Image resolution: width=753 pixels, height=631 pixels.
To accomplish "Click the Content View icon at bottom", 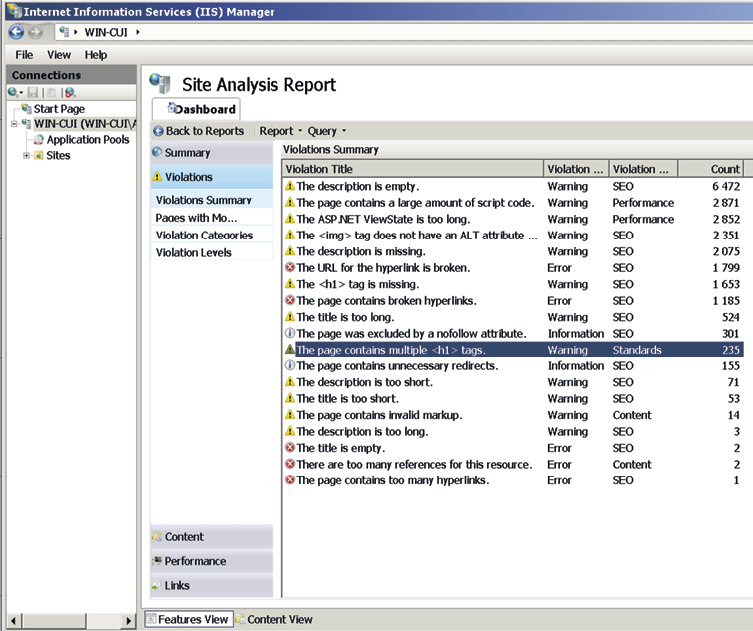I will (x=240, y=619).
